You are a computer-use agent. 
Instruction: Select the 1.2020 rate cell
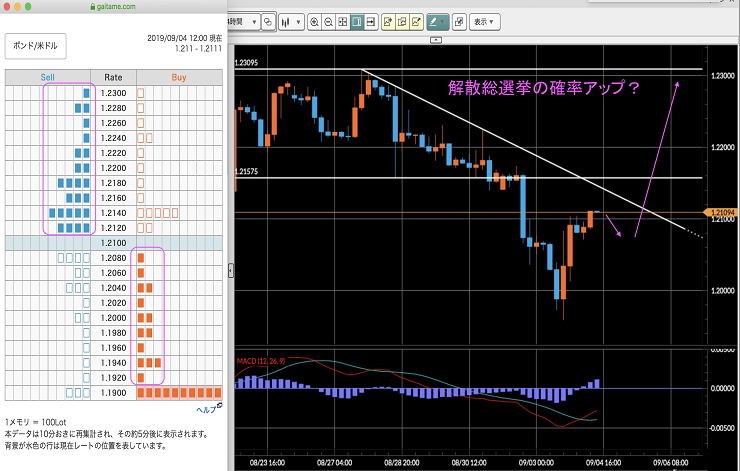[x=114, y=303]
